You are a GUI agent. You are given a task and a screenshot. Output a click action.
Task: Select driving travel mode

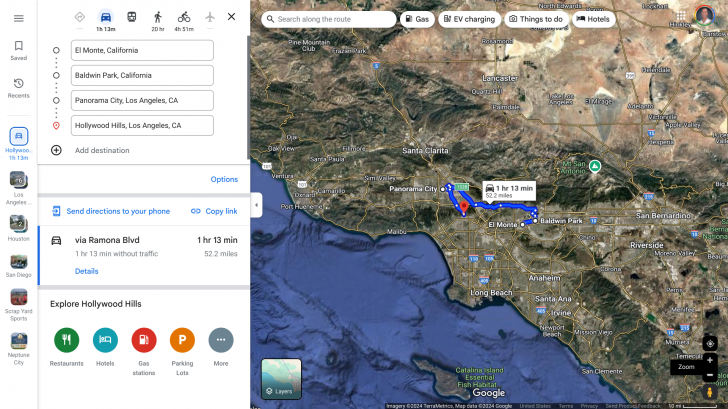(105, 17)
